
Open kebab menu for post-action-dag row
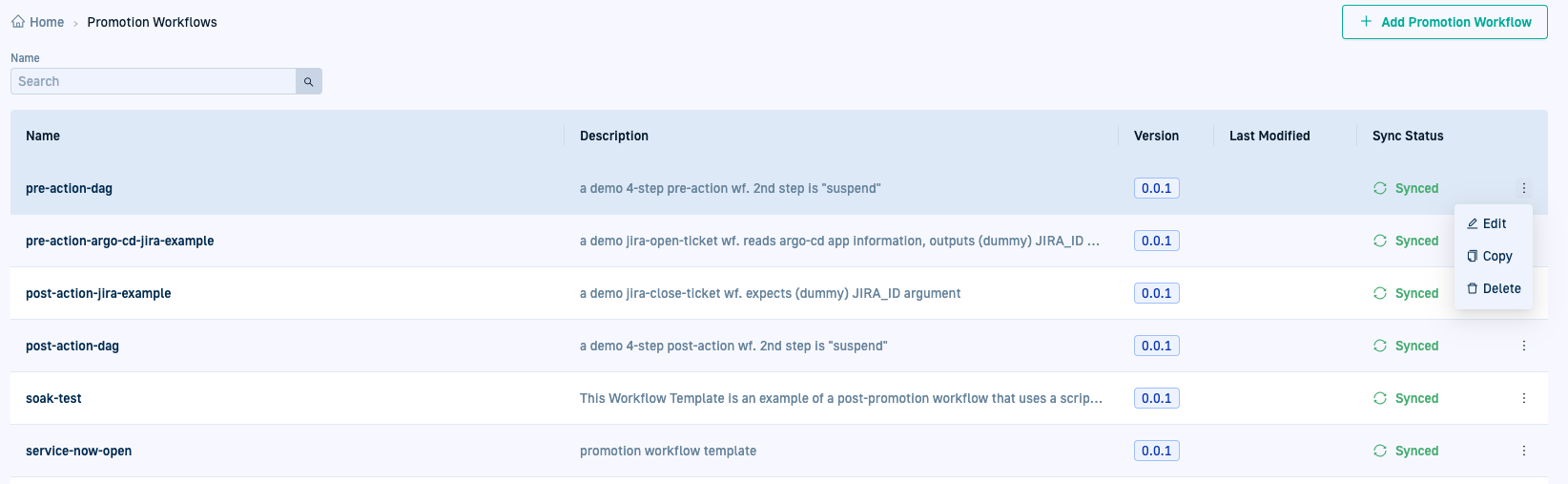[1523, 346]
